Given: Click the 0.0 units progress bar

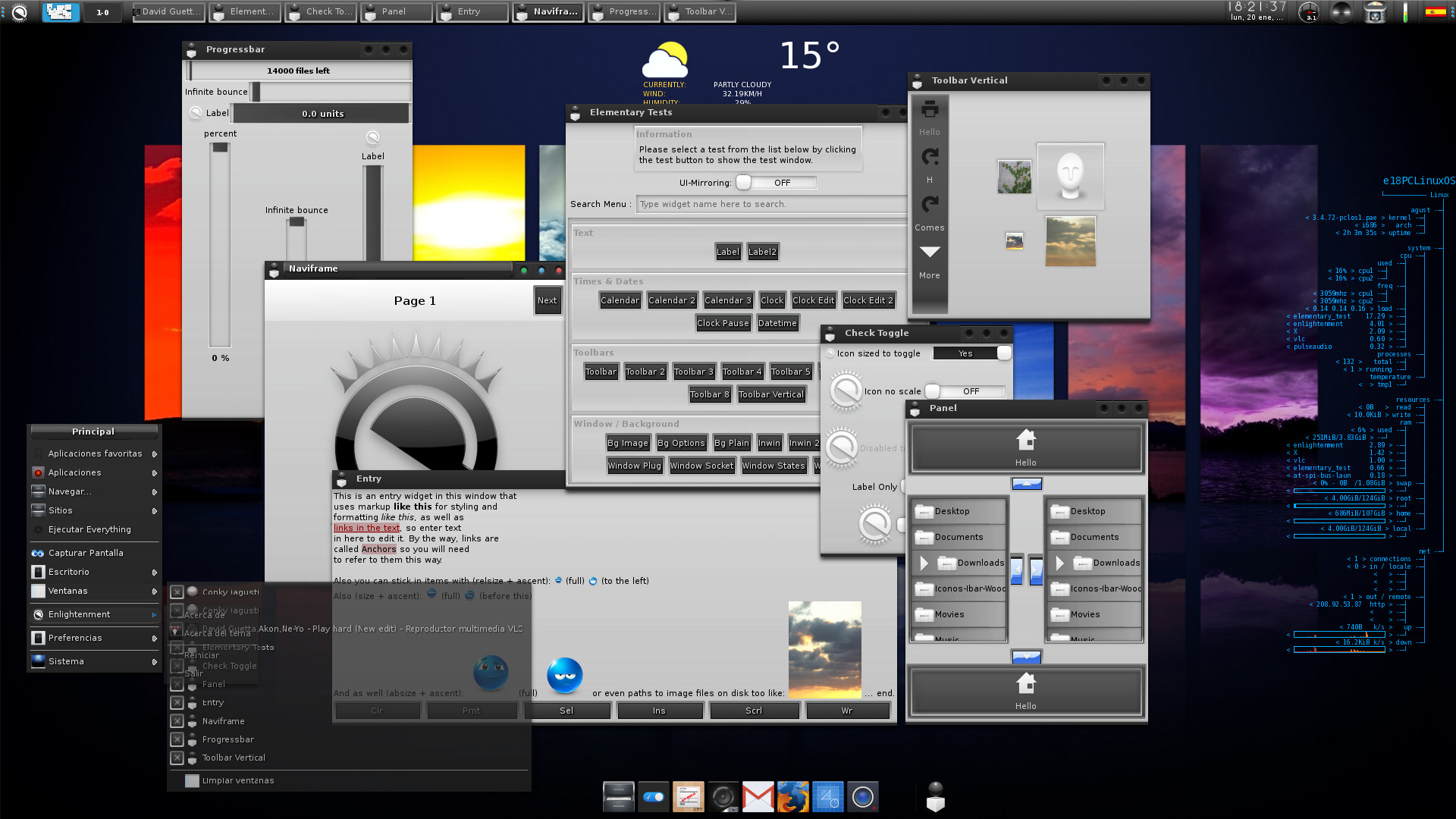Looking at the screenshot, I should [x=322, y=114].
